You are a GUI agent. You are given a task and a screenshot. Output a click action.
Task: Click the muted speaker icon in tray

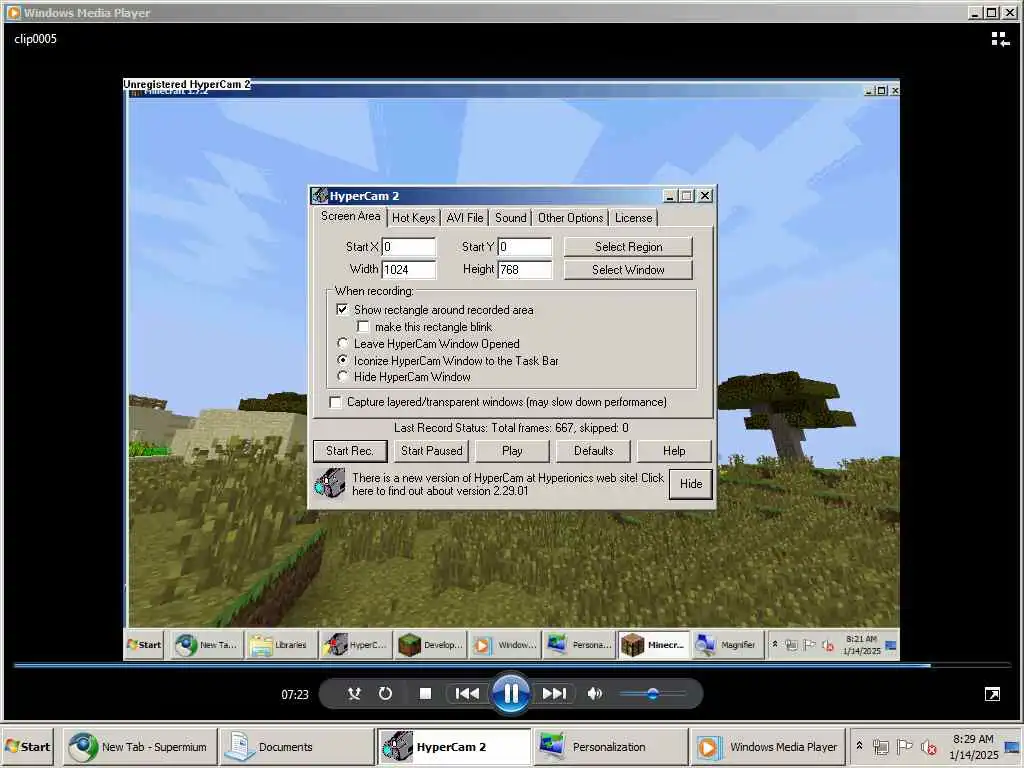coord(928,746)
